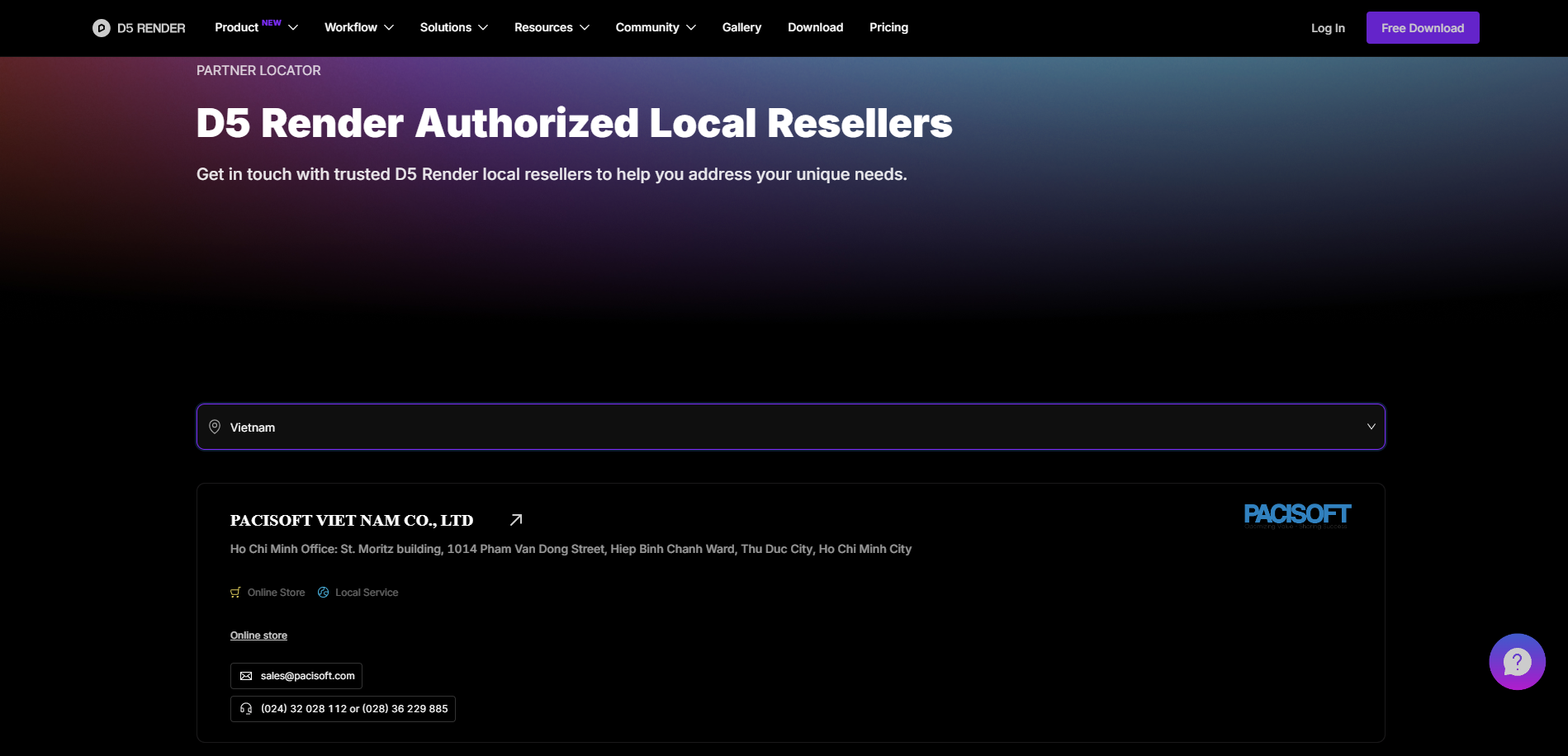Image resolution: width=1568 pixels, height=756 pixels.
Task: Open the Product menu
Action: [x=256, y=27]
